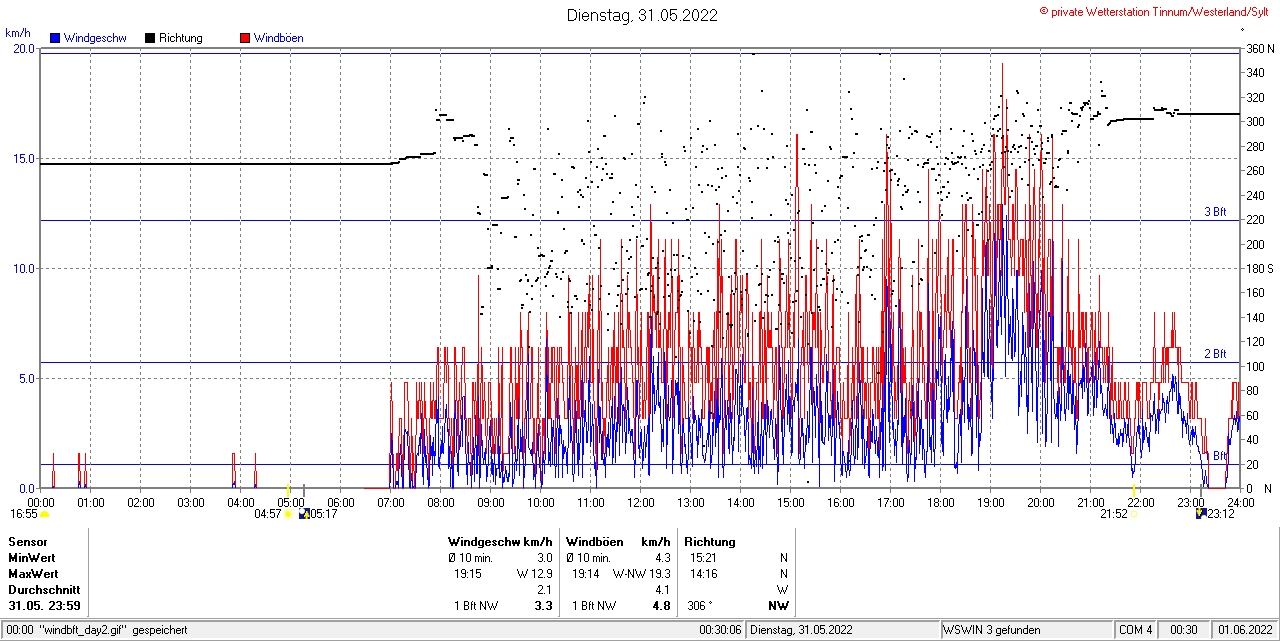1280x641 pixels.
Task: Click the MinWert row label
Action: [33, 558]
